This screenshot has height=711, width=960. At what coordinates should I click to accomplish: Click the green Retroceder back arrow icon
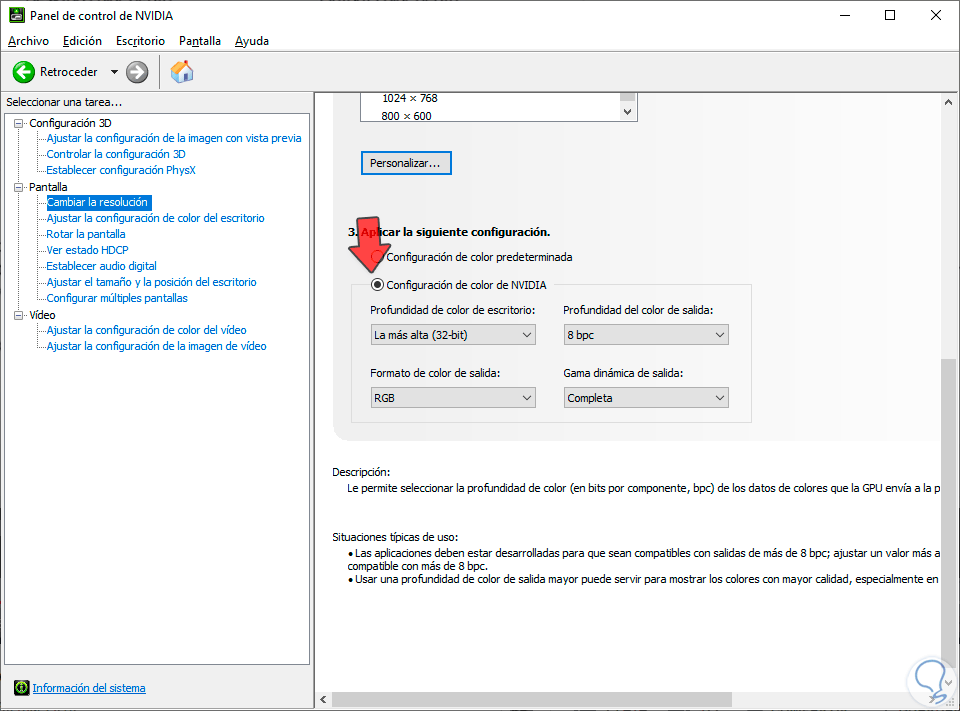(24, 72)
